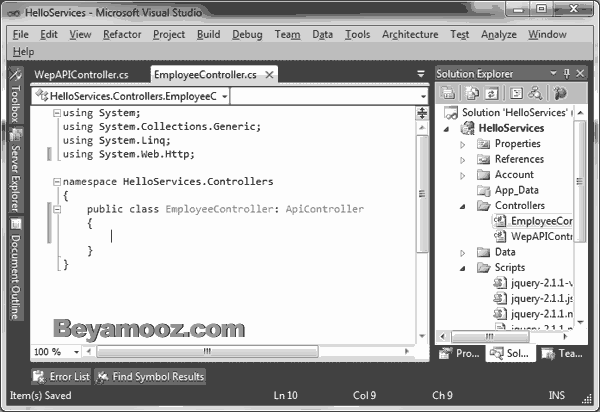The width and height of the screenshot is (600, 412).
Task: Expand the Data folder
Action: pos(463,253)
